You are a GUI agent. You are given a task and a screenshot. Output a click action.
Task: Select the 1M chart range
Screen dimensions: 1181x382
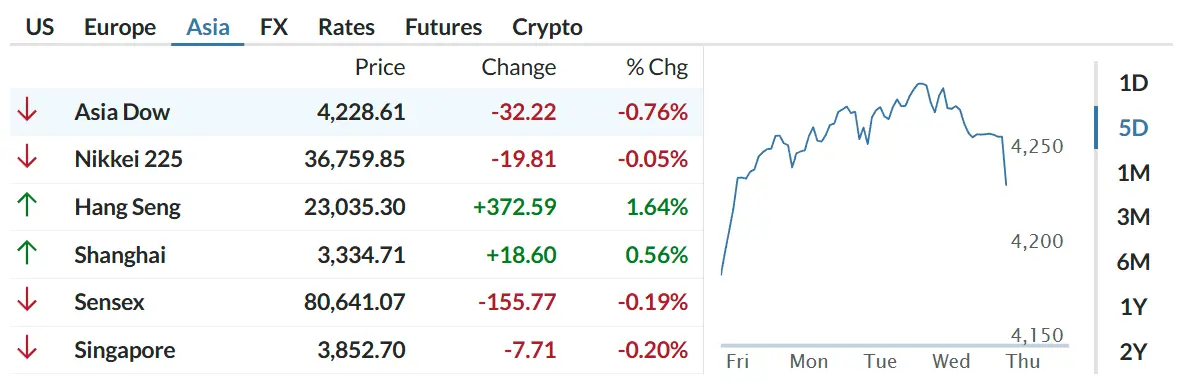point(1133,173)
